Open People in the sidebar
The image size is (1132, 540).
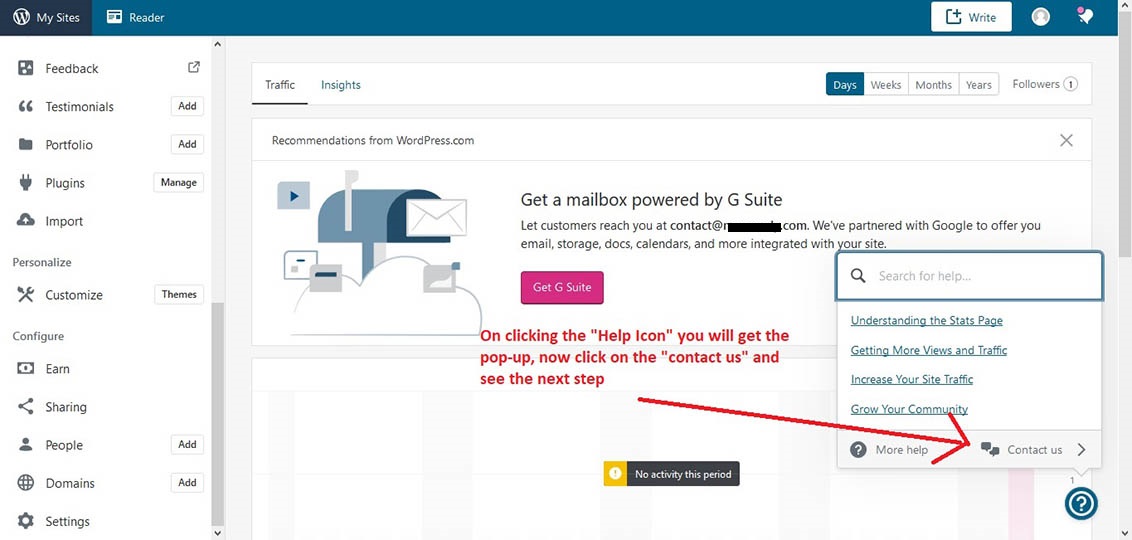click(x=64, y=445)
